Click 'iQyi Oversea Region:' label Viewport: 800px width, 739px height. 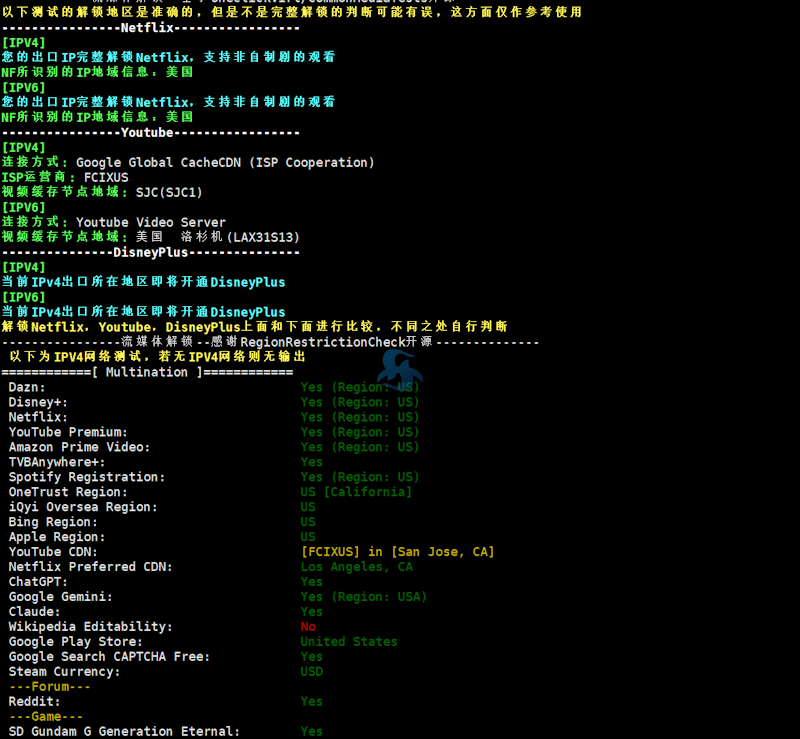pos(83,507)
